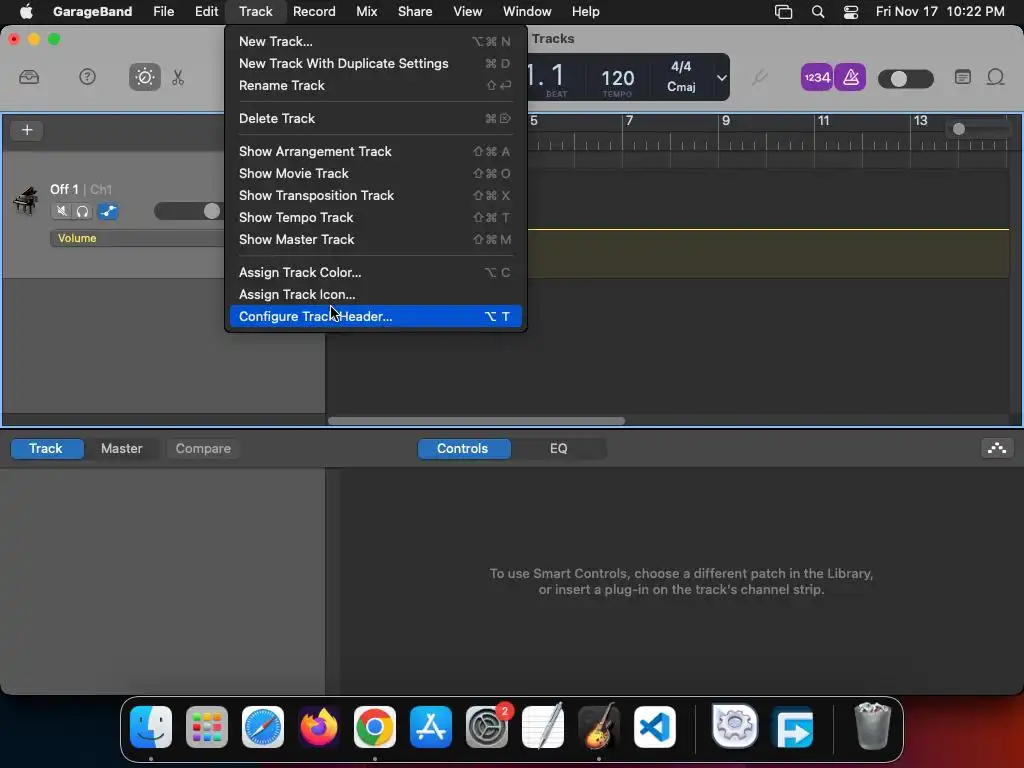Click the GarageBand guitar Dock icon

[x=599, y=727]
